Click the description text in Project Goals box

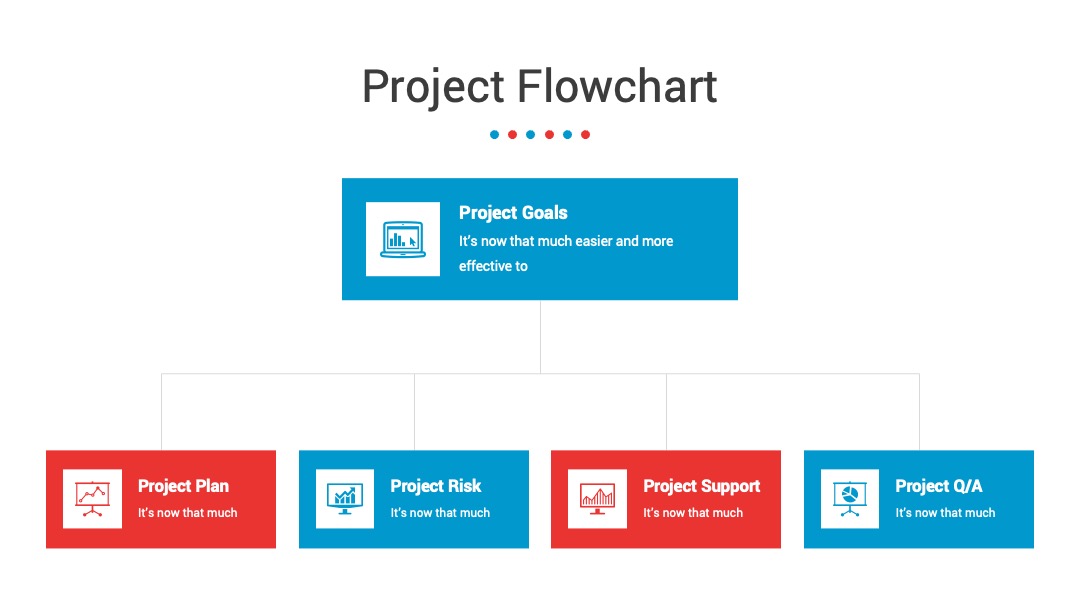click(x=566, y=253)
